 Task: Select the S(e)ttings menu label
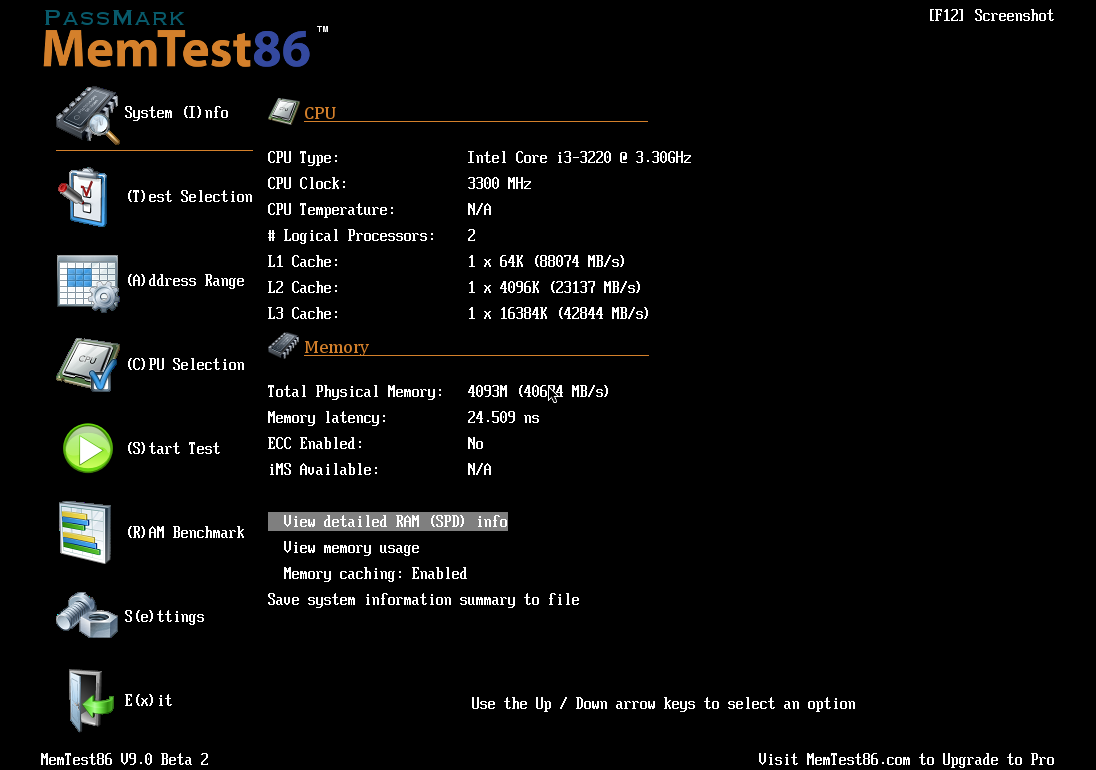point(164,616)
